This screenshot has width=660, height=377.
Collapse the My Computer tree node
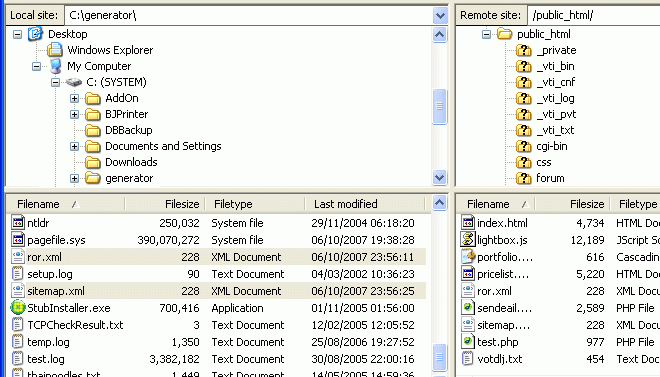pos(37,66)
